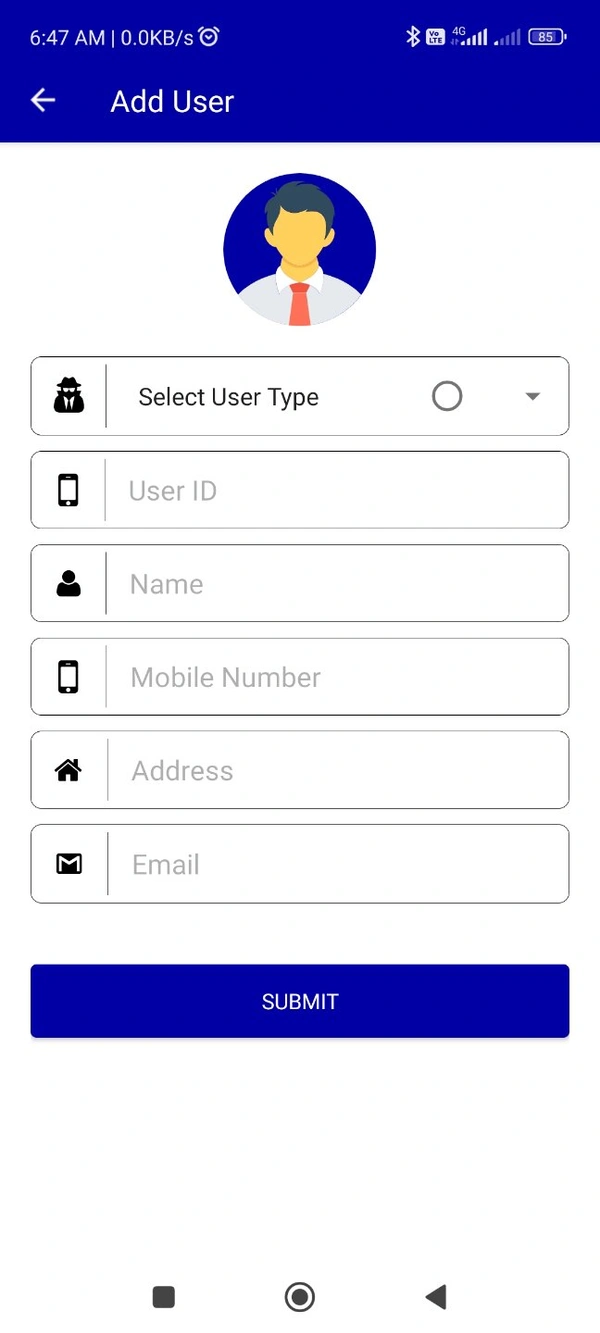Click the phone icon beside User ID
600x1333 pixels.
pyautogui.click(x=68, y=490)
